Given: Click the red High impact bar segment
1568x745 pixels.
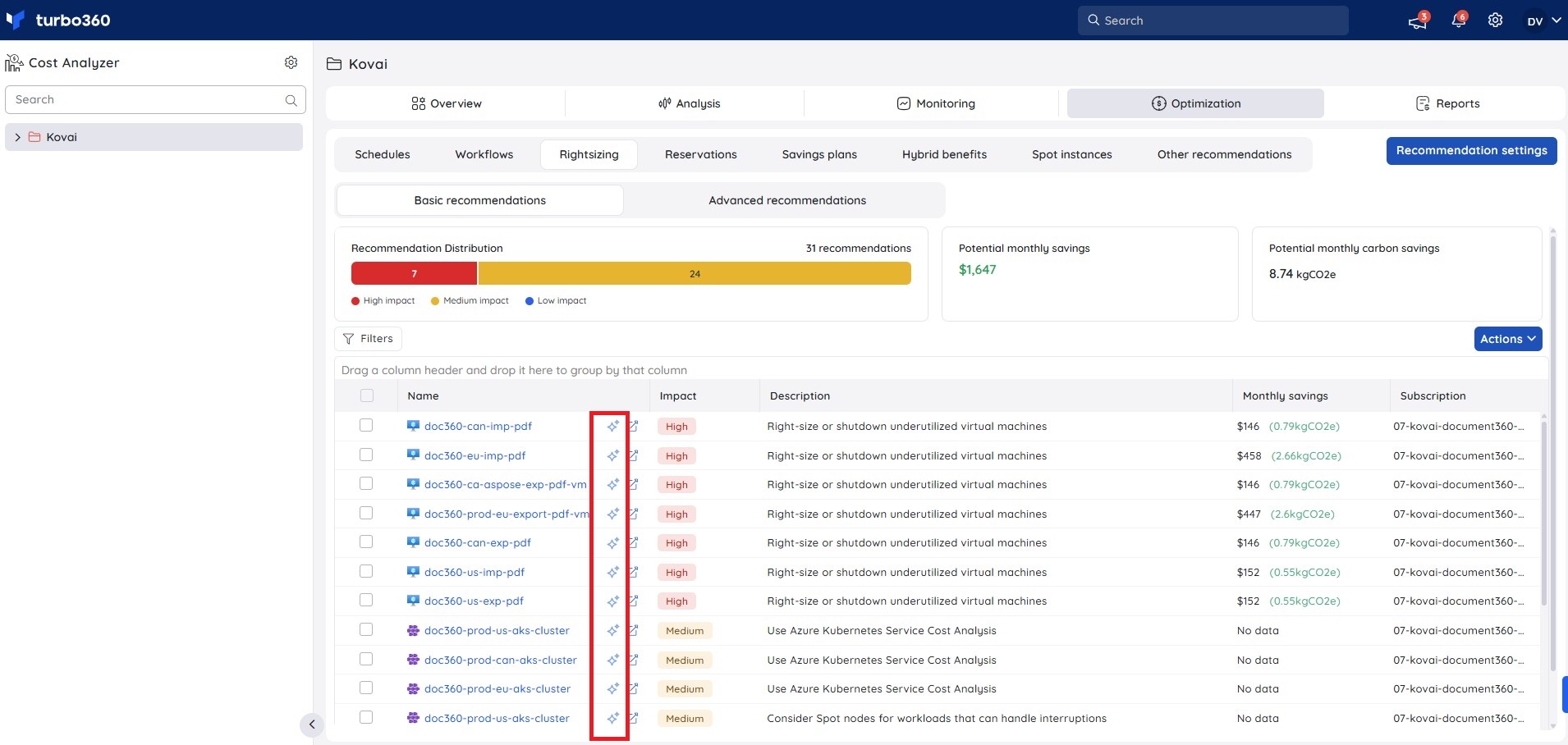Looking at the screenshot, I should (x=414, y=273).
